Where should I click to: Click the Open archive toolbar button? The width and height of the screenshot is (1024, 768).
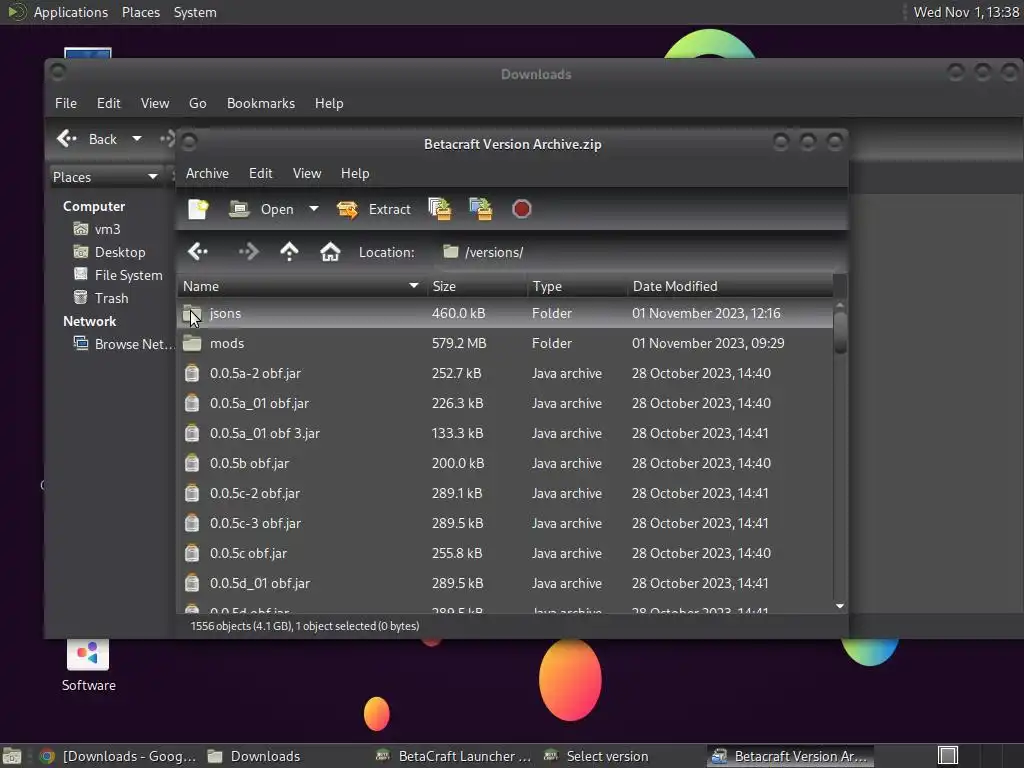point(261,209)
